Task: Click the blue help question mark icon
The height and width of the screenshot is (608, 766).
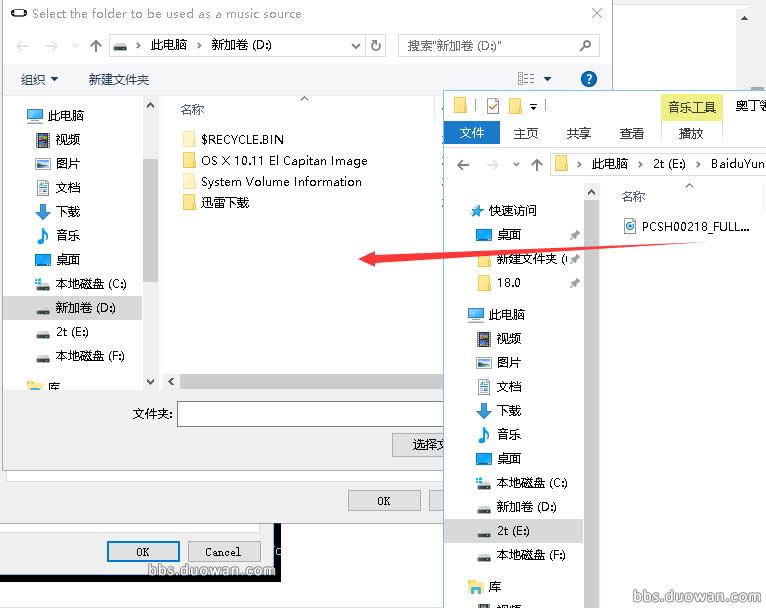Action: point(589,79)
